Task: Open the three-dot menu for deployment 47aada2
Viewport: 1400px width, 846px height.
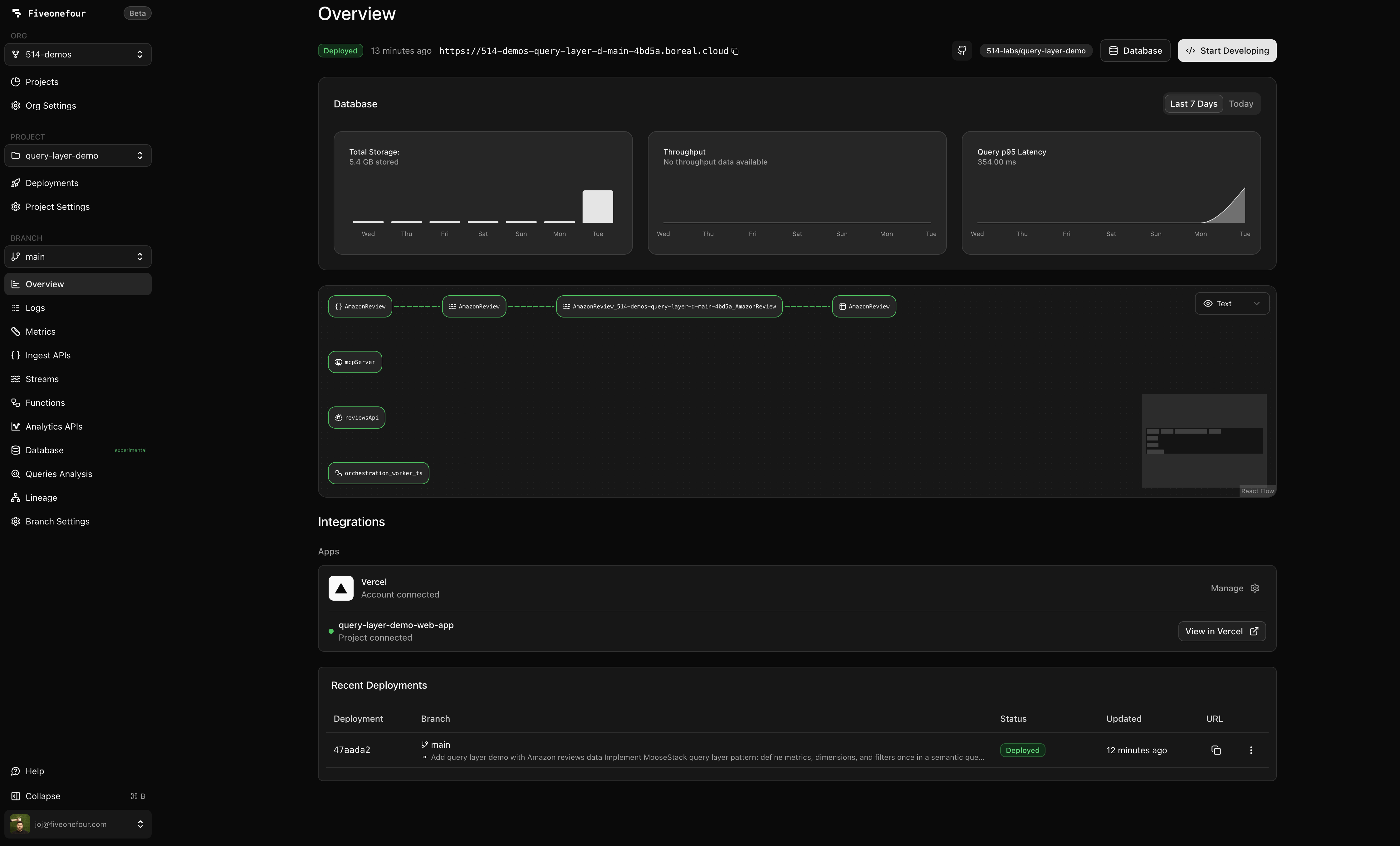Action: pos(1251,750)
